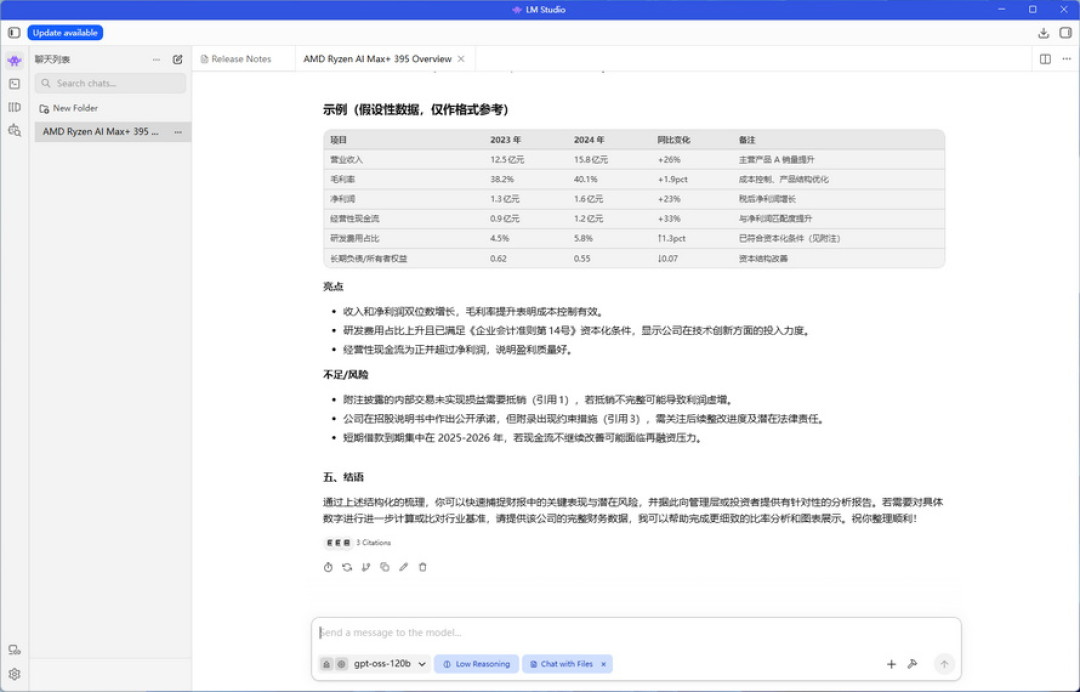Click the table header '2024 年'
The width and height of the screenshot is (1080, 692).
click(x=589, y=140)
